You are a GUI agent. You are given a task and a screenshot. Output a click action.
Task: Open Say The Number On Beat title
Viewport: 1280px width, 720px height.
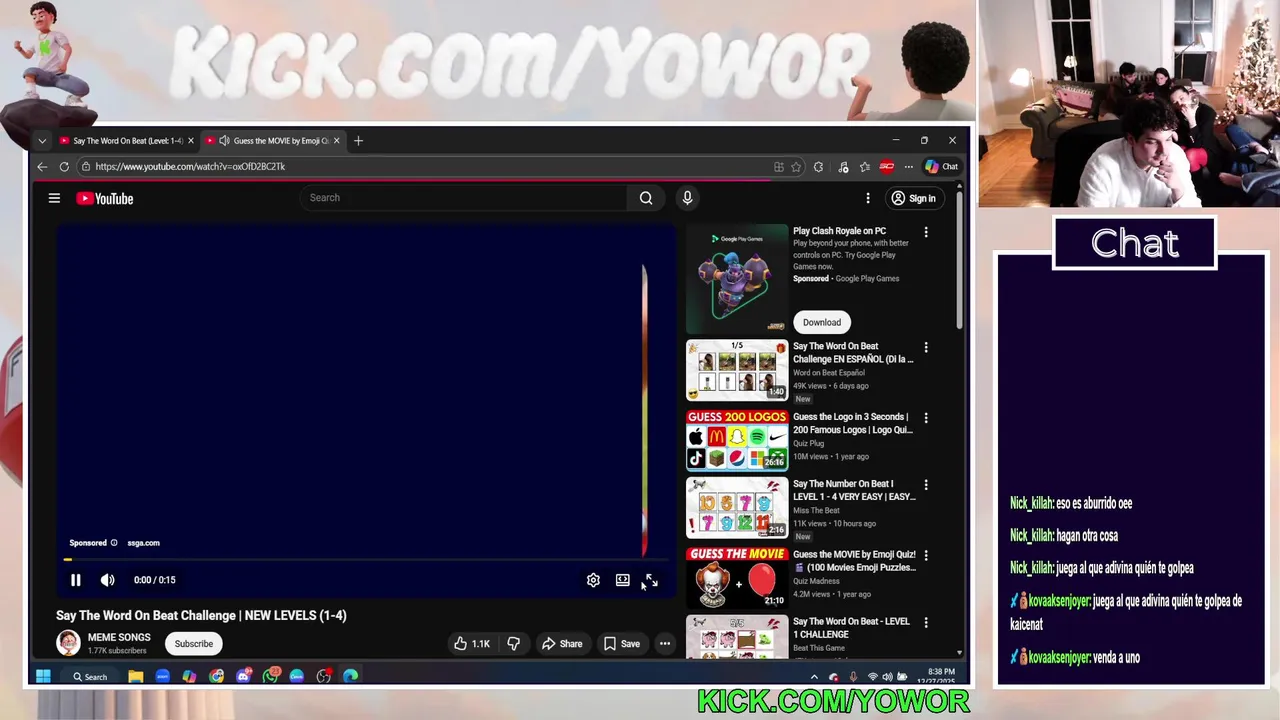[x=854, y=490]
